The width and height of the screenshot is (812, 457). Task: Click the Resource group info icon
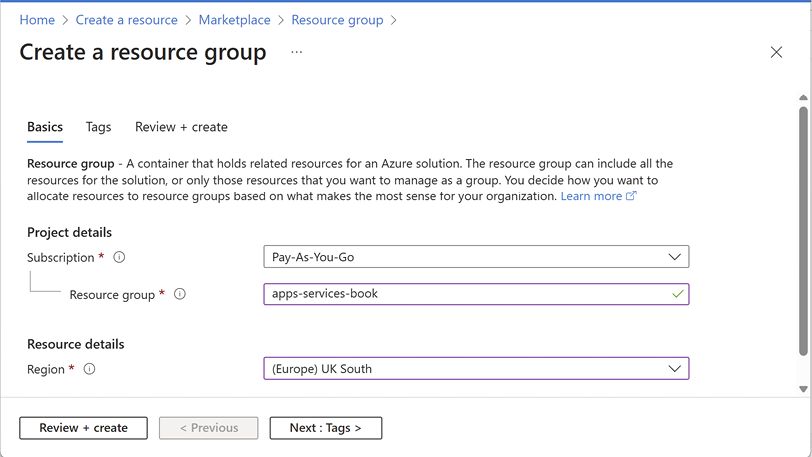(180, 294)
